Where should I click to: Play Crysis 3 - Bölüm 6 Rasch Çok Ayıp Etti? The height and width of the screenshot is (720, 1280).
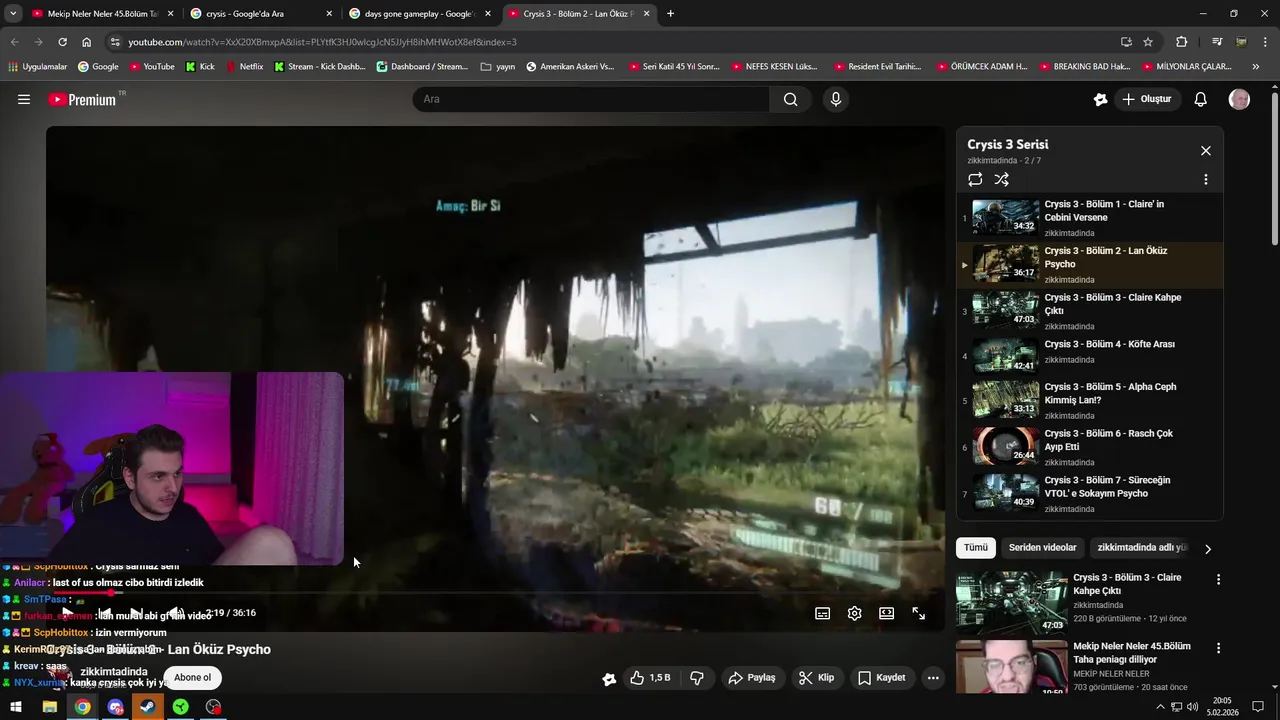(x=1090, y=447)
